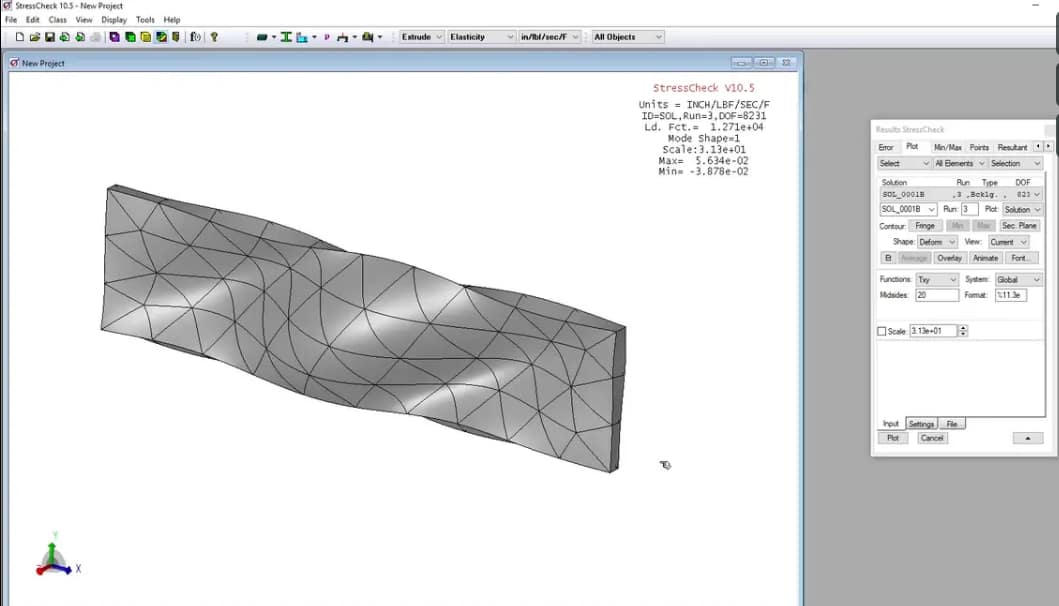Create a new project file
Viewport: 1059px width, 606px height.
(19, 37)
